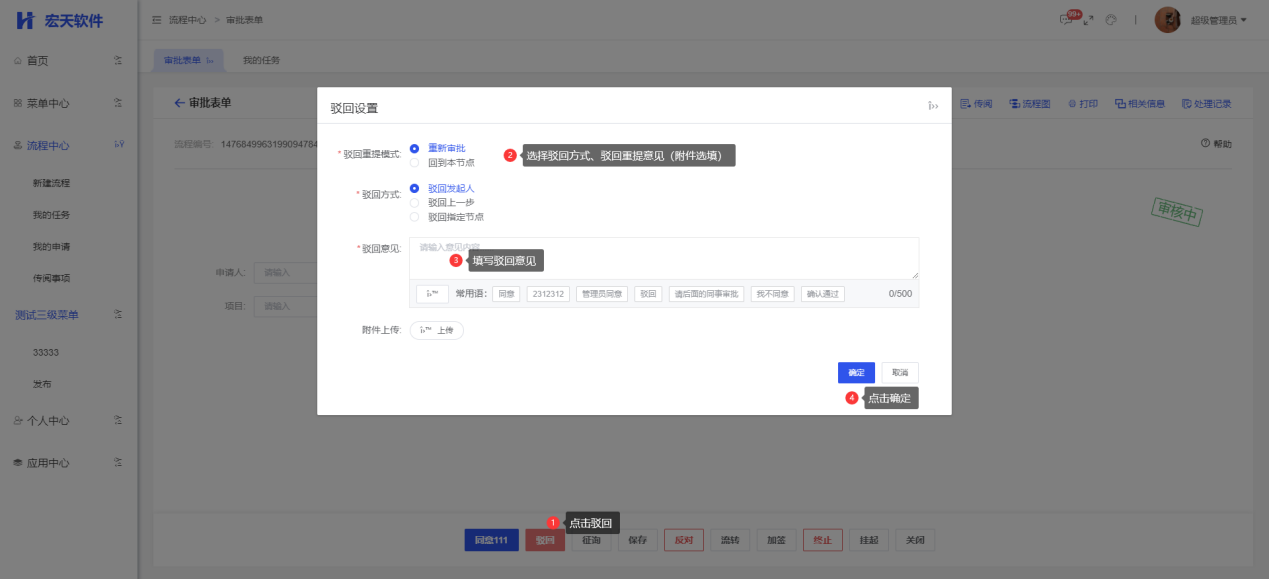Viewport: 1269px width, 579px height.
Task: Switch to the 我的任务 tab
Action: pos(262,60)
